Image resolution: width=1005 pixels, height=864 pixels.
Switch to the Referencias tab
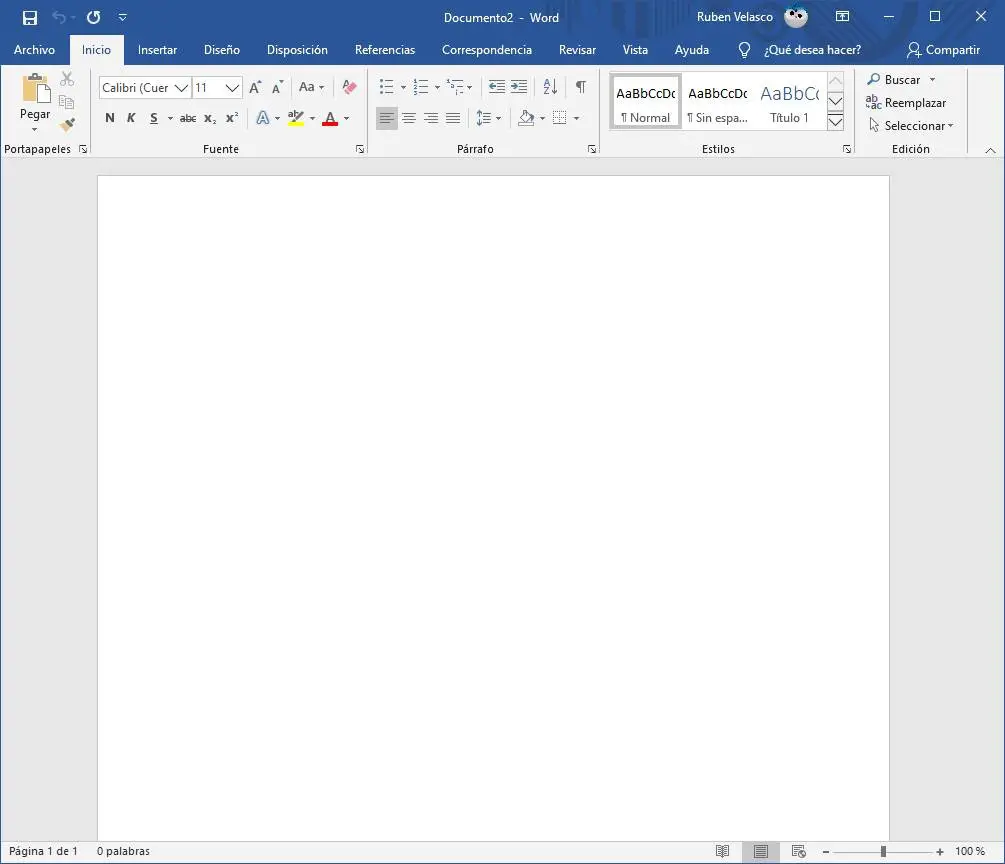point(385,50)
